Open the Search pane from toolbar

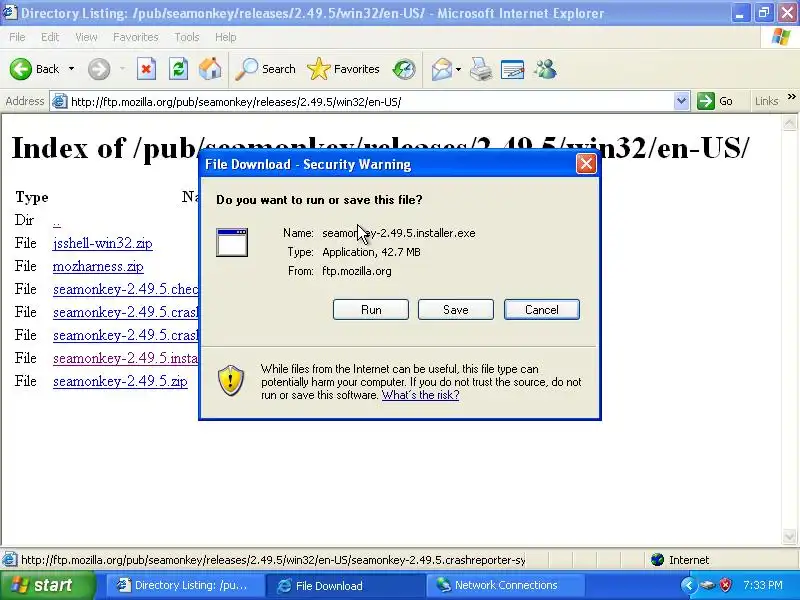(265, 69)
